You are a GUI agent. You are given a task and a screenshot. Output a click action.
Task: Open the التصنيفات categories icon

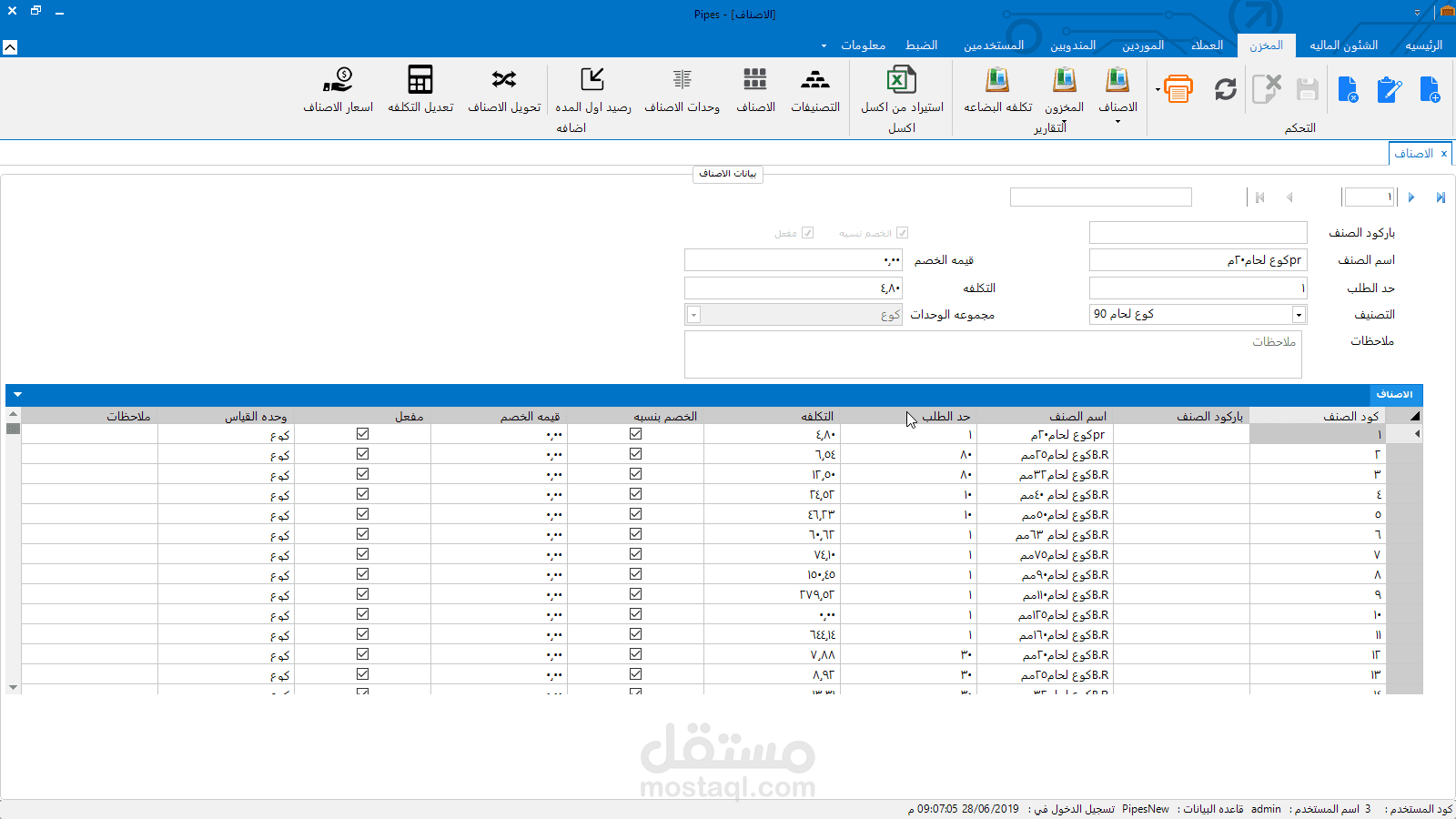click(815, 90)
